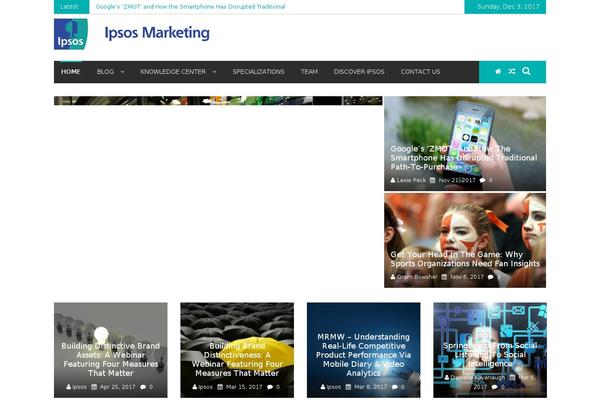600x400 pixels.
Task: Click the slider banner image strip
Action: 218,101
